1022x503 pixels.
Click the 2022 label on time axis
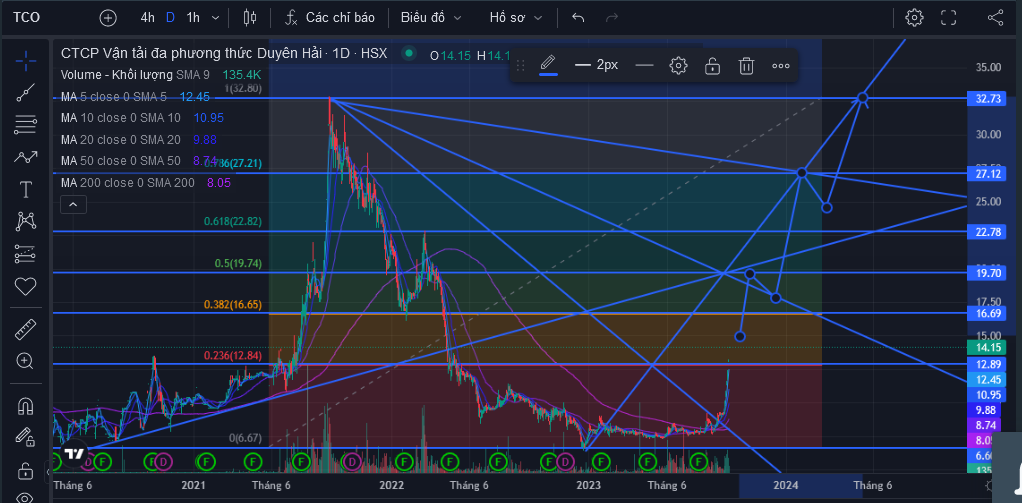(392, 485)
